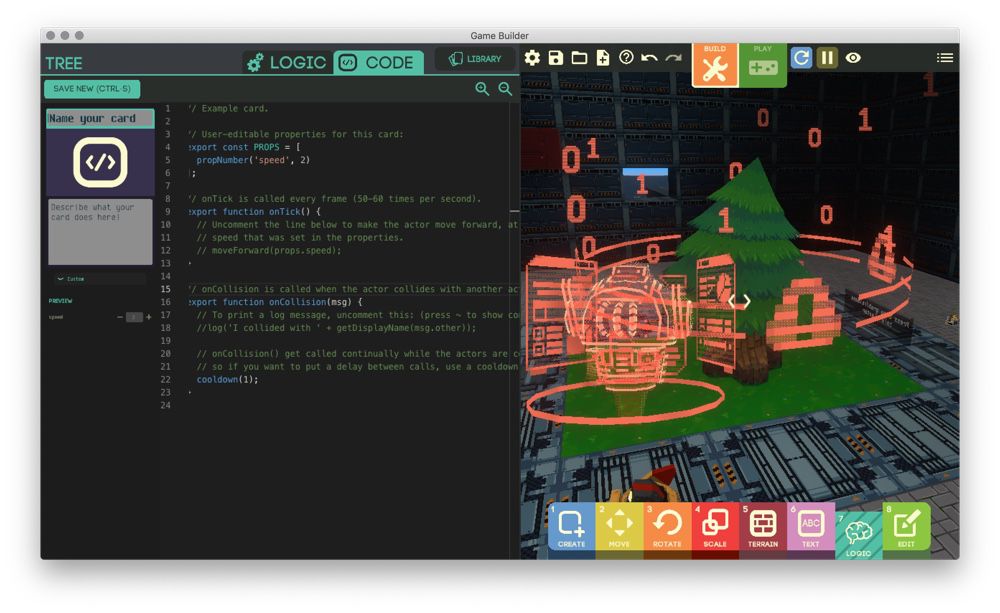1000x613 pixels.
Task: Click the speed value field
Action: pyautogui.click(x=134, y=317)
